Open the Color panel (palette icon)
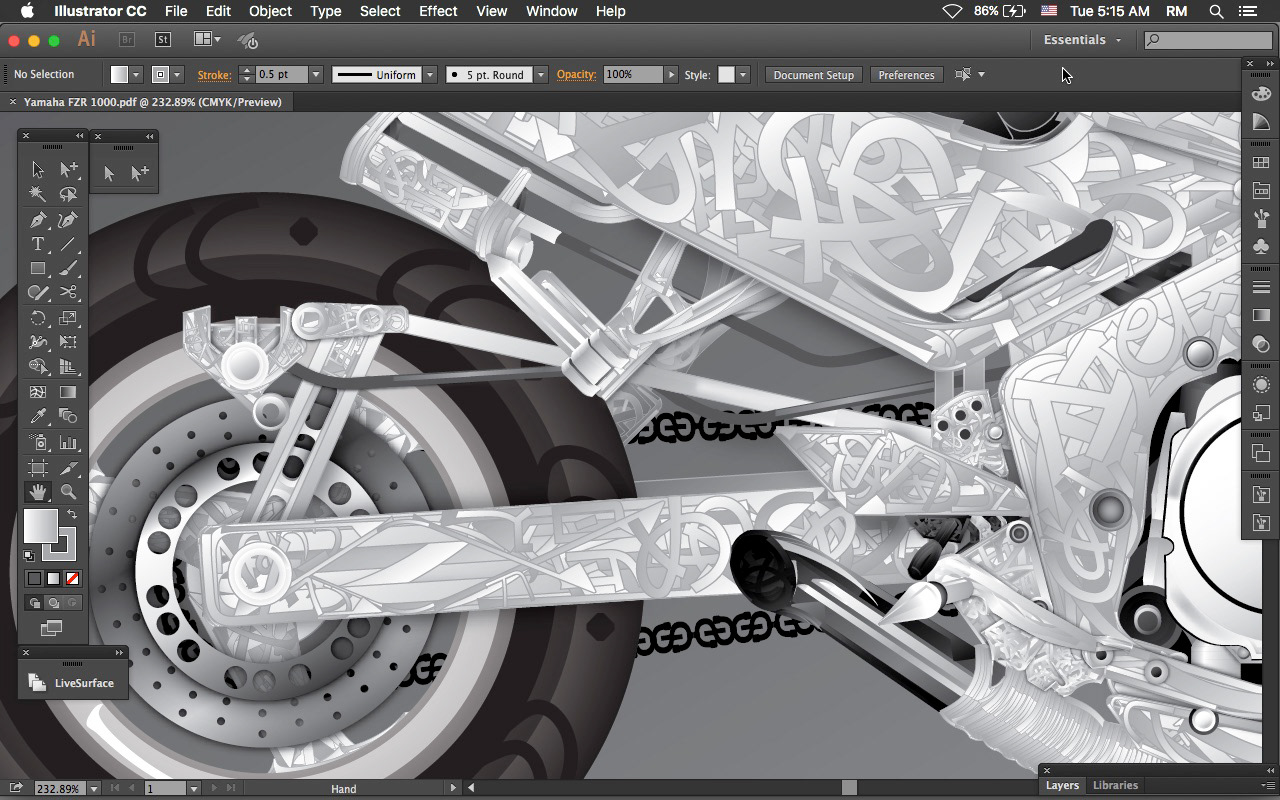Viewport: 1280px width, 800px height. click(x=1261, y=93)
